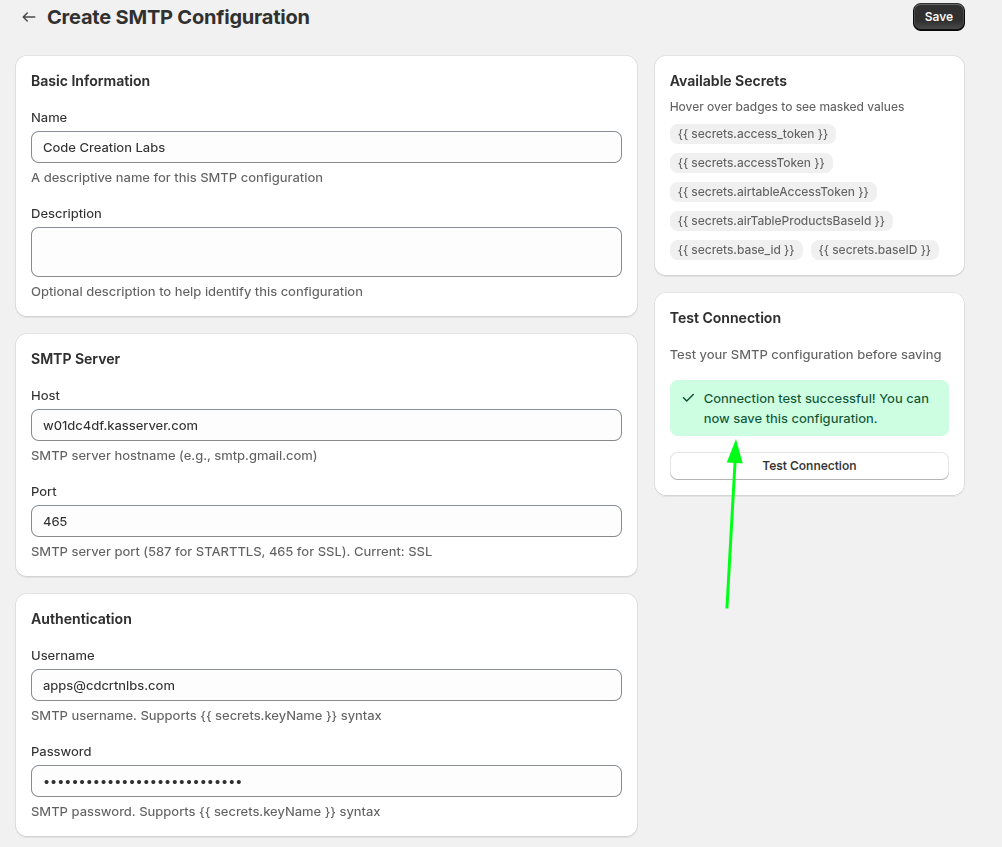Screen dimensions: 1002x847
Task: Click into the Description text area
Action: click(x=326, y=252)
